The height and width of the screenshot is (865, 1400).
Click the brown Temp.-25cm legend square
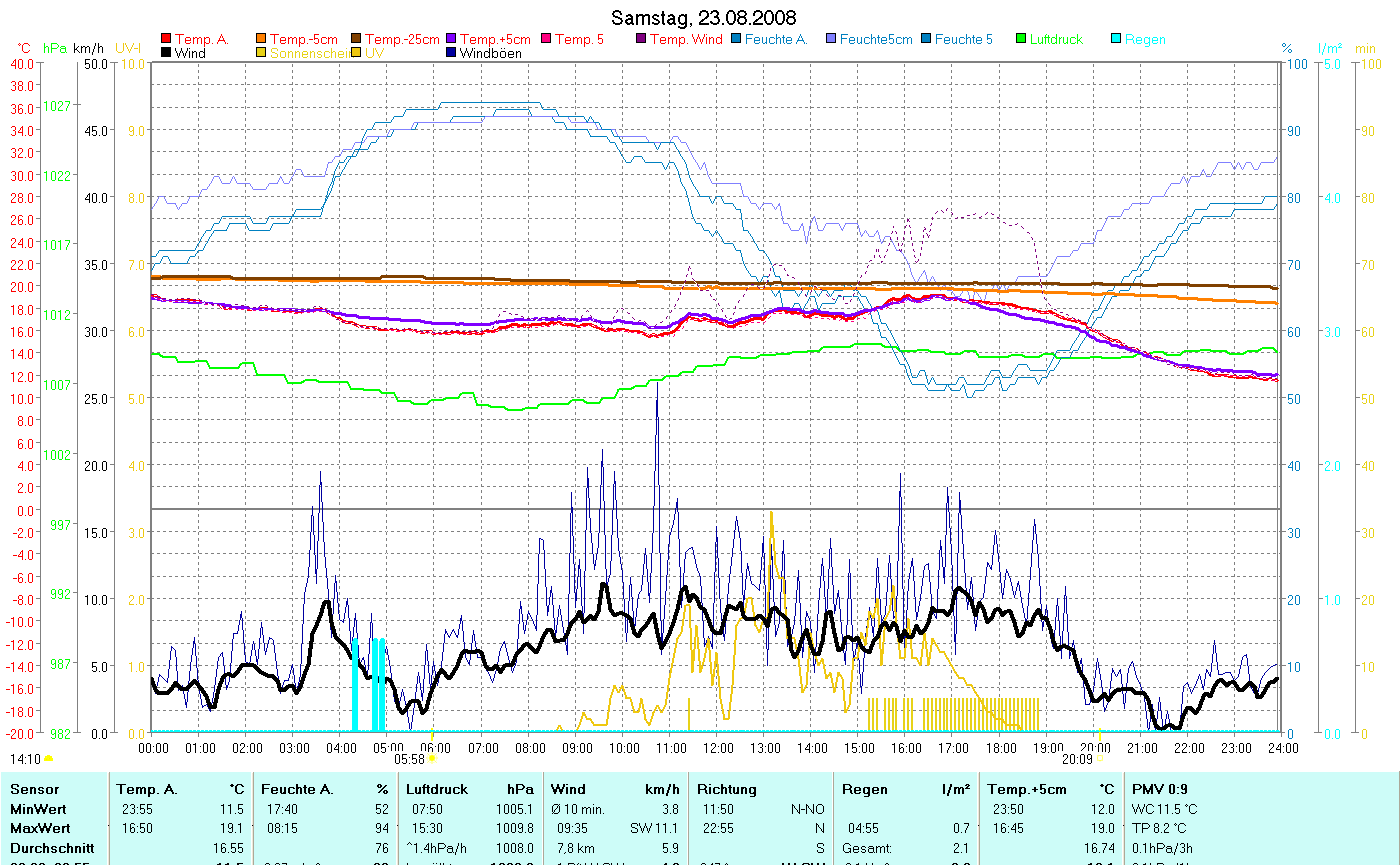click(x=356, y=39)
